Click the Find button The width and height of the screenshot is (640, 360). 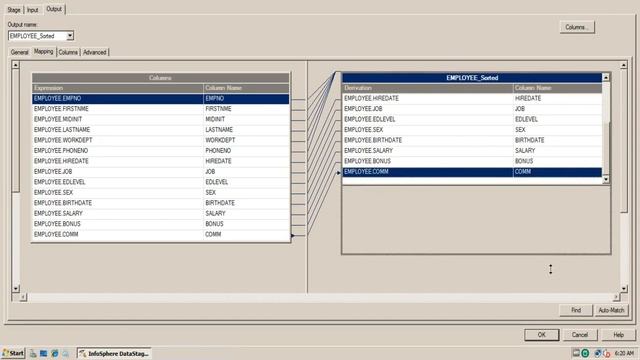576,310
